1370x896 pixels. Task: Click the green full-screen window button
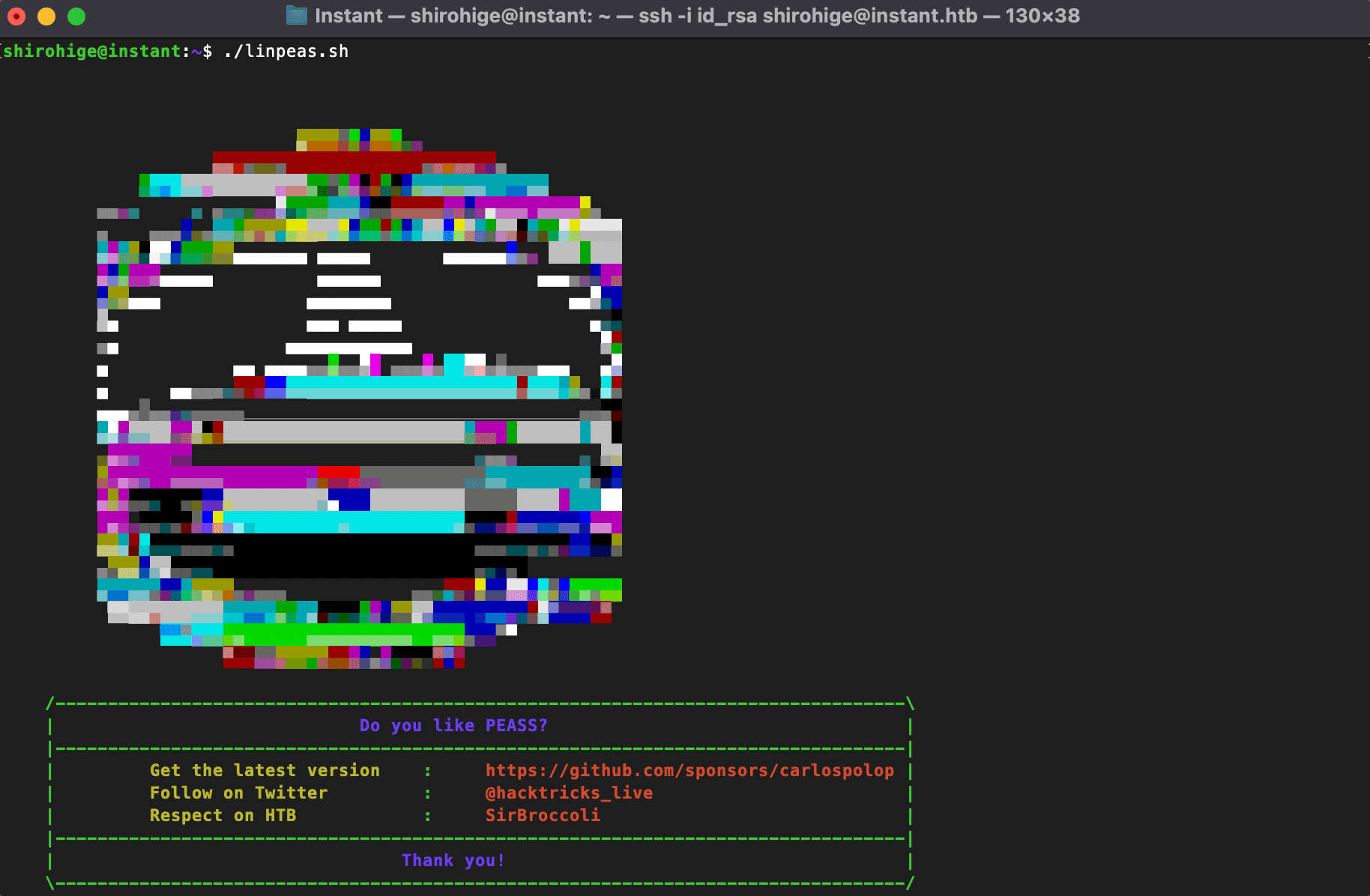pos(76,16)
